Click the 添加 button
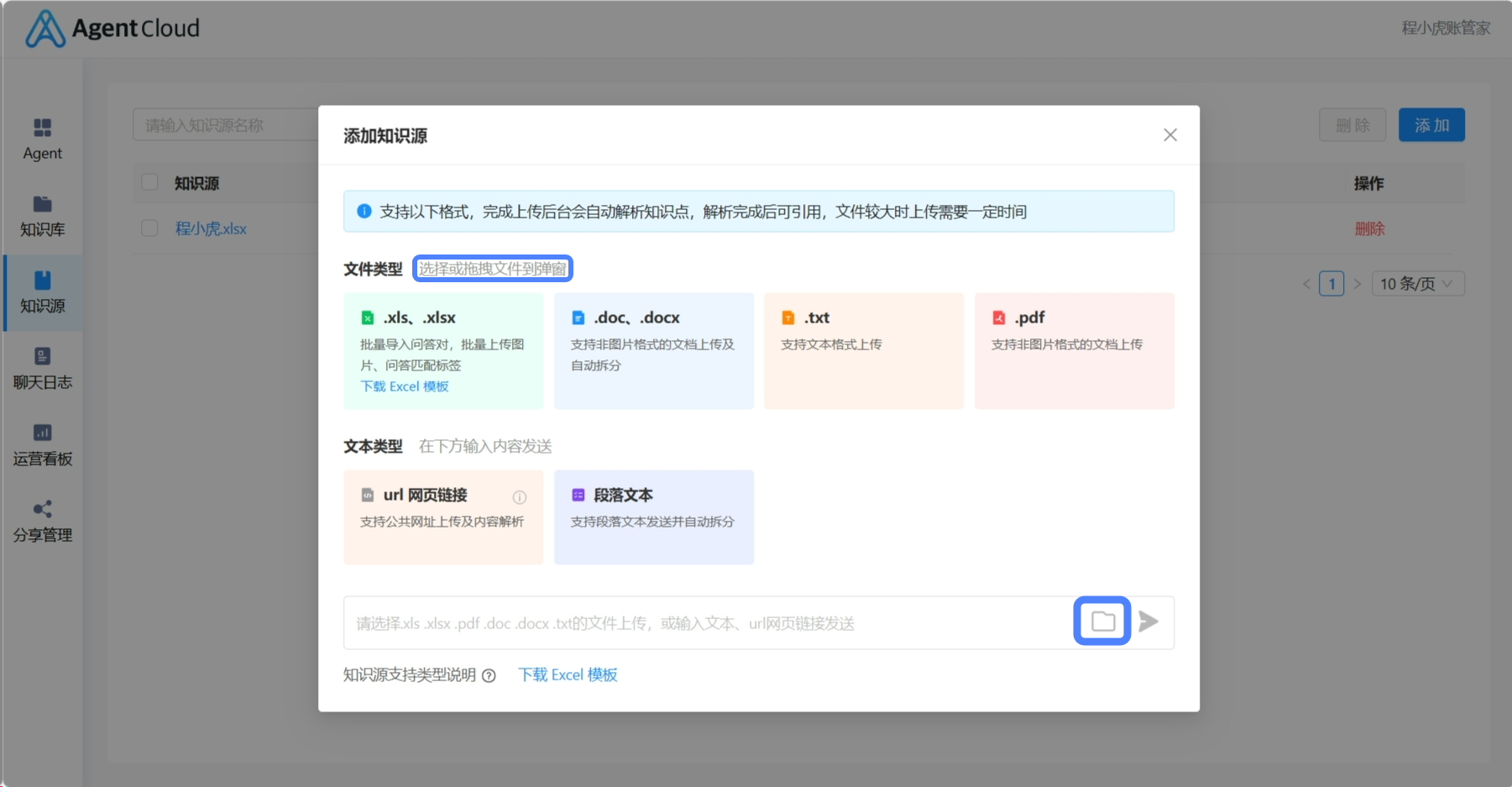Screen dimensions: 1512x787 point(1431,125)
